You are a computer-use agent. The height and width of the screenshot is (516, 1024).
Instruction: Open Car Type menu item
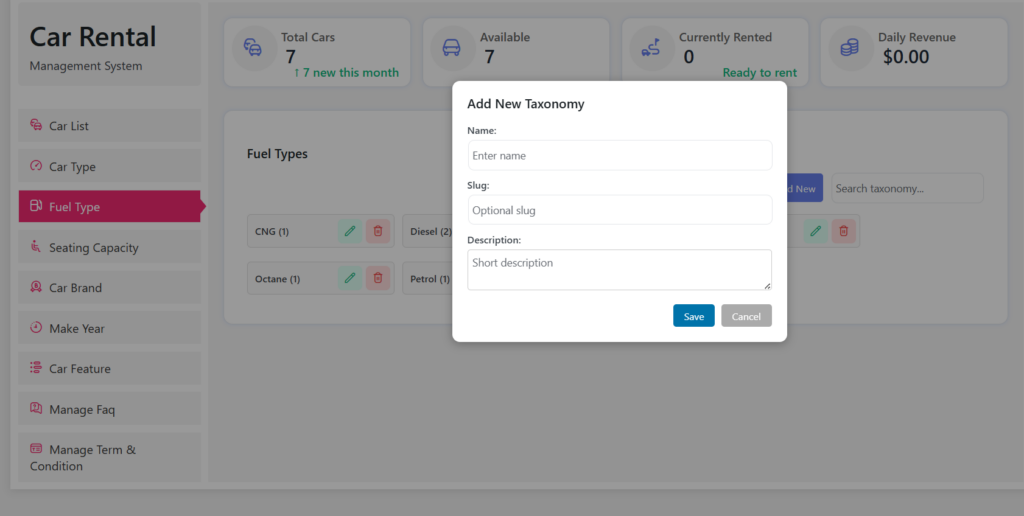110,166
